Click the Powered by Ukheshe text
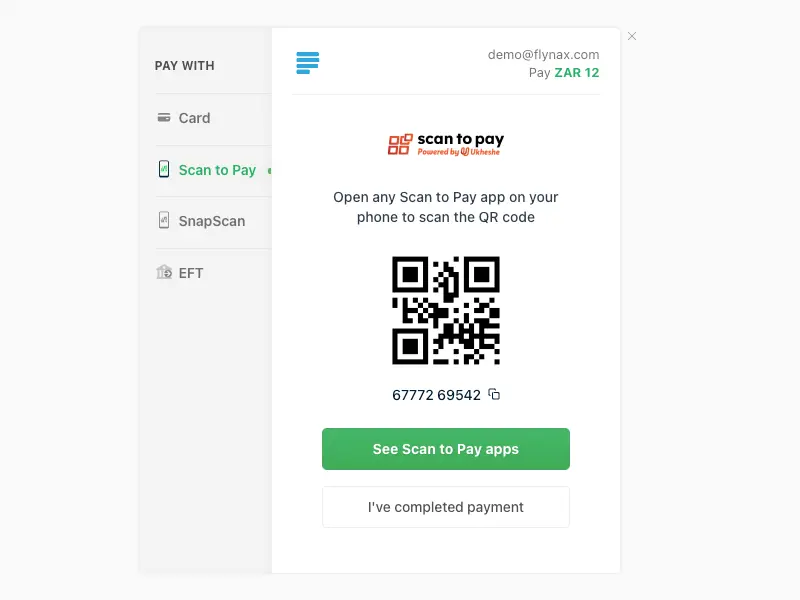 pos(459,152)
